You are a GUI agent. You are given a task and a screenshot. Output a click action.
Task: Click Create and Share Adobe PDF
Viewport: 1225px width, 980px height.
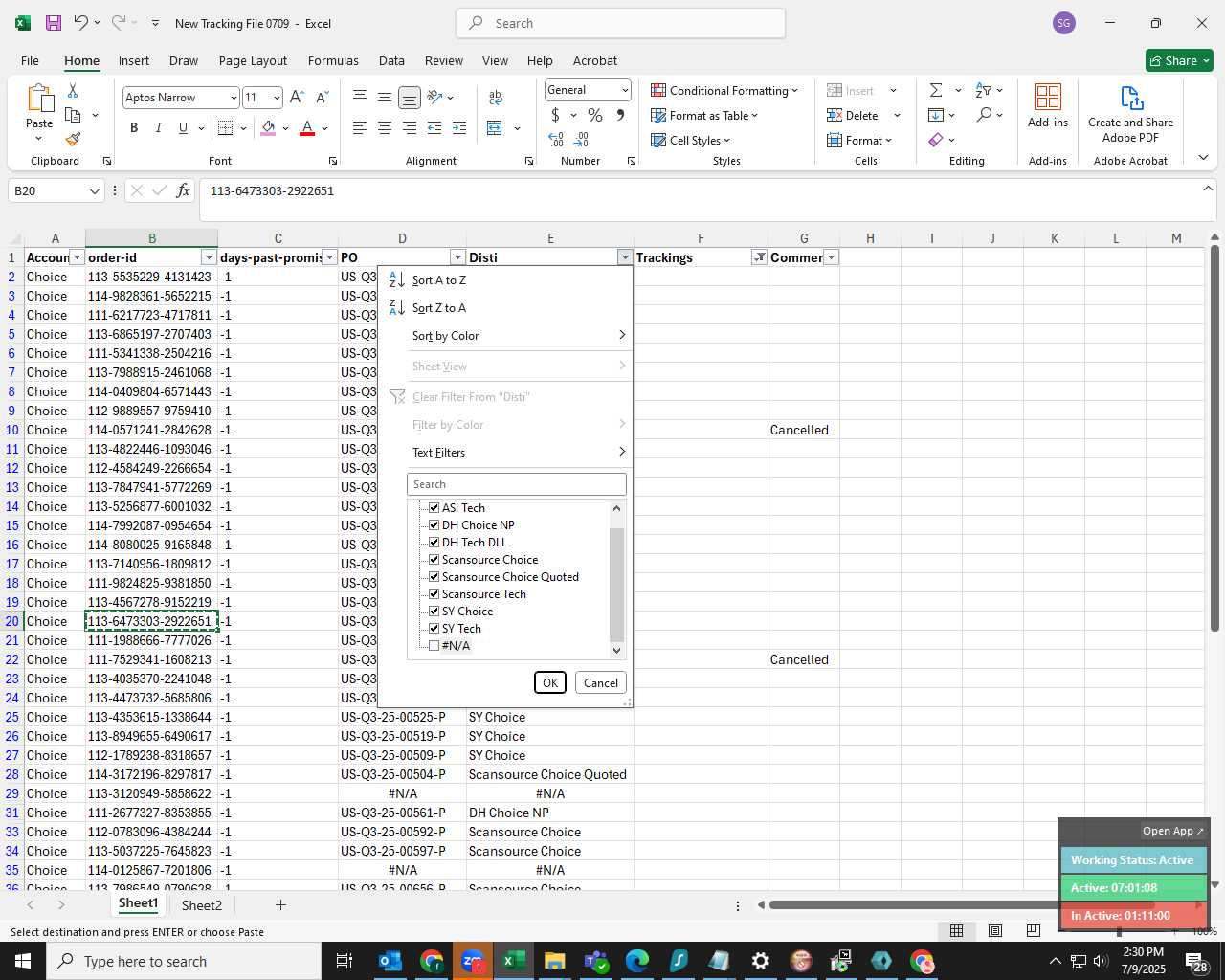coord(1130,115)
